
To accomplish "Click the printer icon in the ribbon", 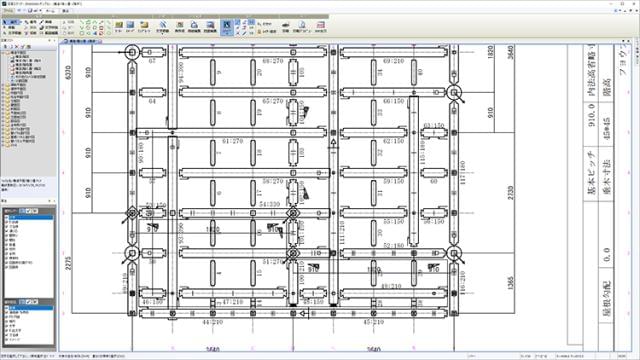I will 286,27.
